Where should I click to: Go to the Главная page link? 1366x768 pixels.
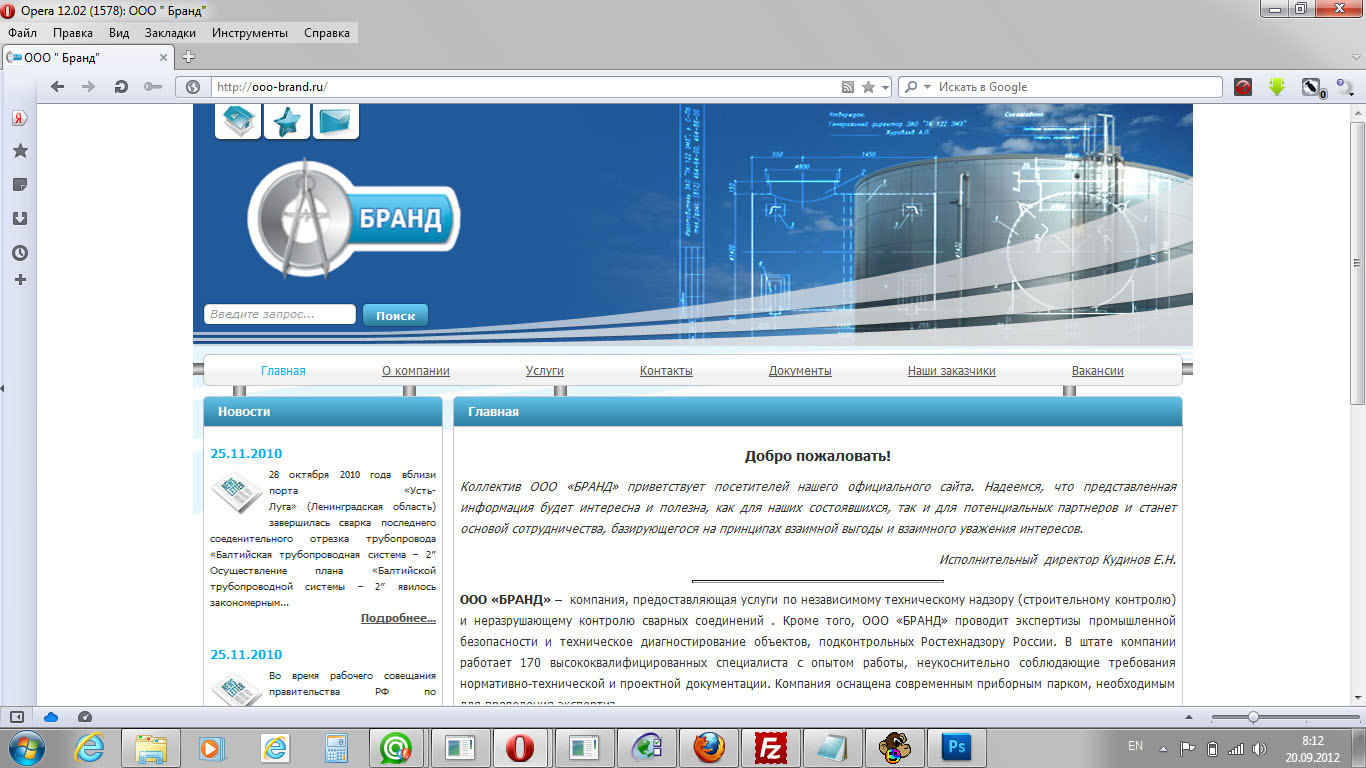[x=283, y=371]
